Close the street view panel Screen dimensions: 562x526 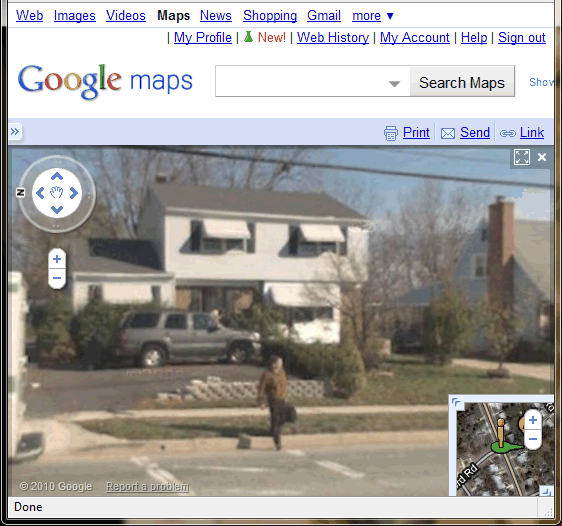coord(542,157)
